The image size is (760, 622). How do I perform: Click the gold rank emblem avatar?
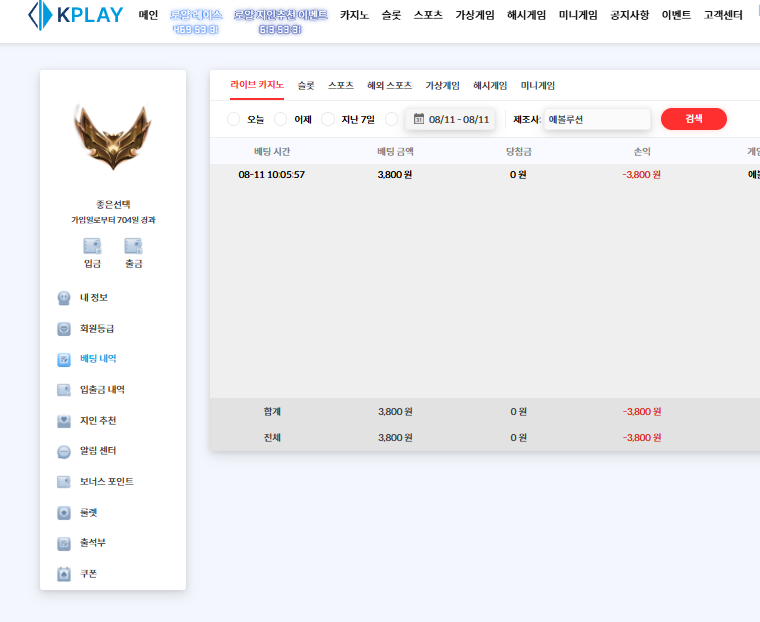pyautogui.click(x=113, y=137)
